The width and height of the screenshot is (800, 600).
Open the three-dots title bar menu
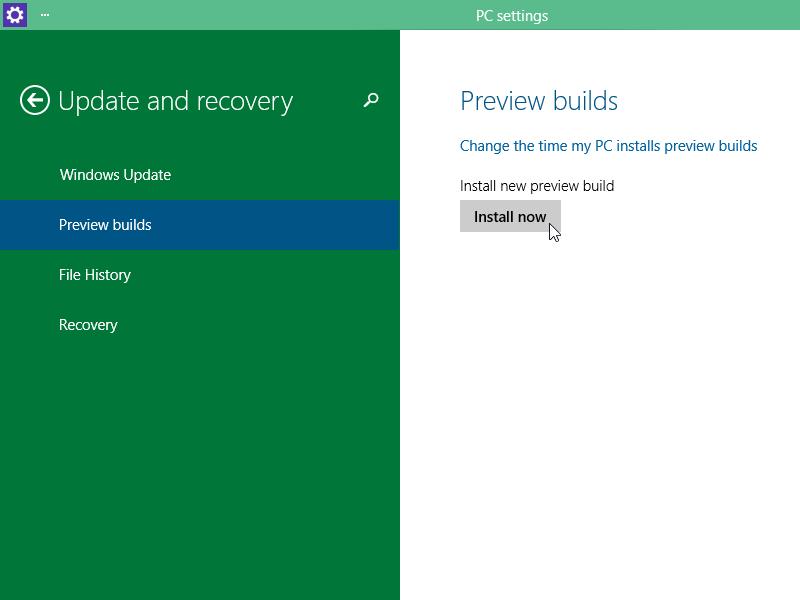coord(45,15)
